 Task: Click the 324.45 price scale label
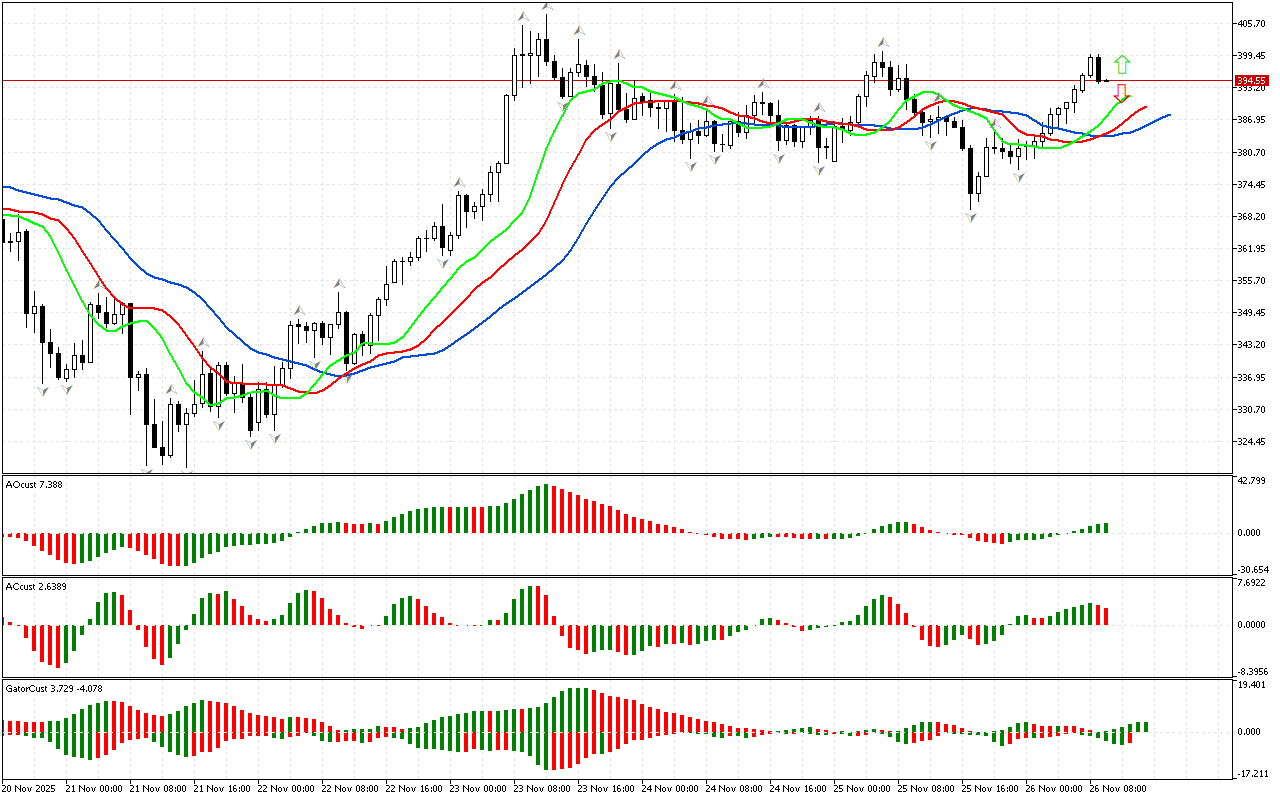[x=1252, y=442]
